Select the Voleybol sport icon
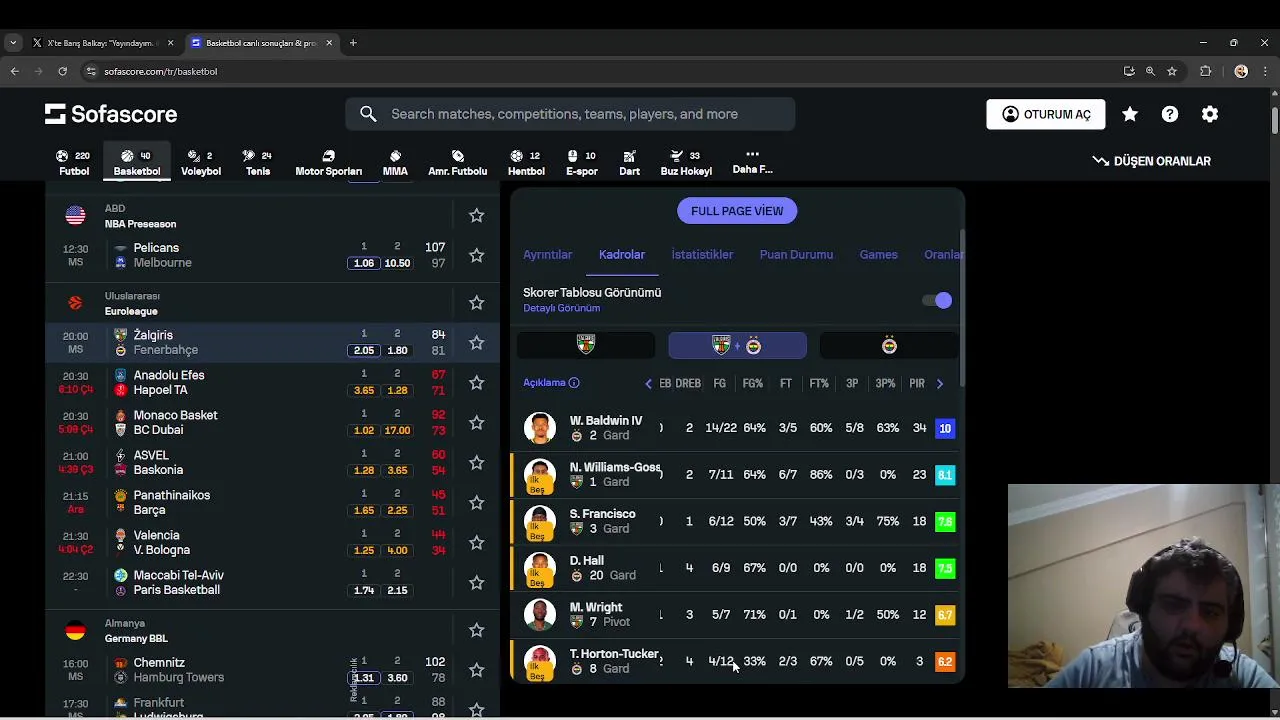1280x720 pixels. coord(200,163)
